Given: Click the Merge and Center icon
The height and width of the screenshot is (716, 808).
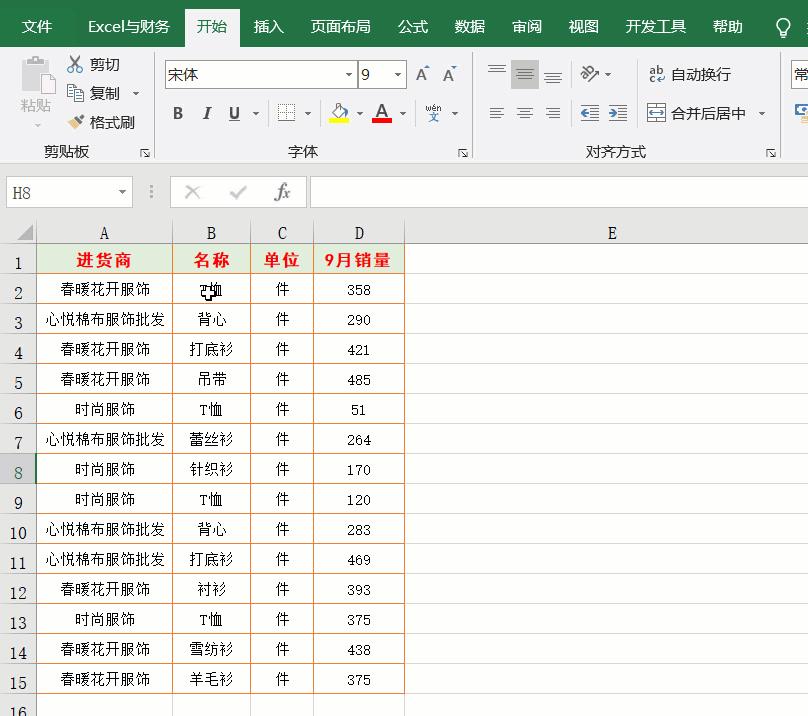Looking at the screenshot, I should tap(656, 113).
